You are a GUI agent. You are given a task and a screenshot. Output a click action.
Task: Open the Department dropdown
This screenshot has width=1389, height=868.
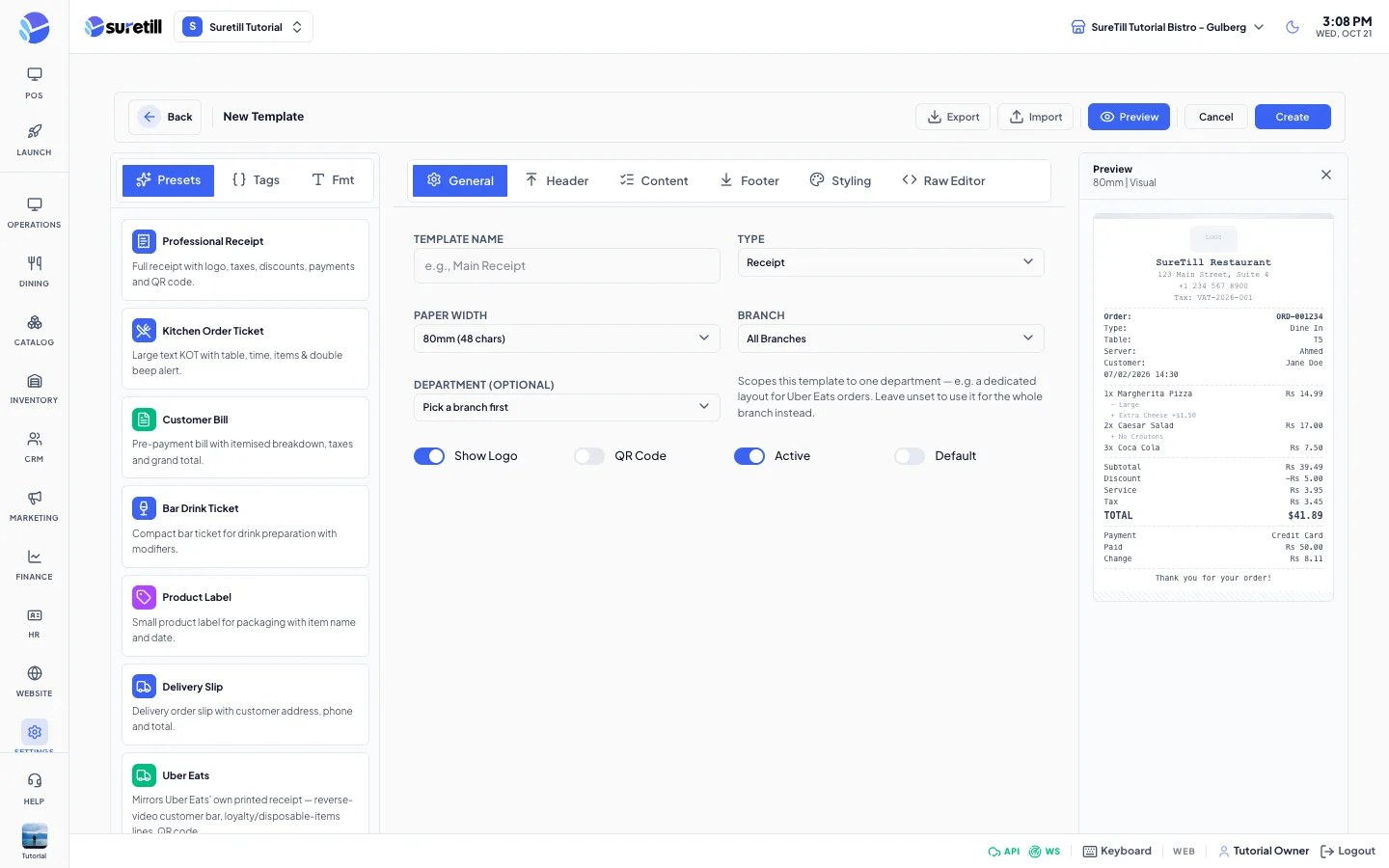(x=566, y=407)
